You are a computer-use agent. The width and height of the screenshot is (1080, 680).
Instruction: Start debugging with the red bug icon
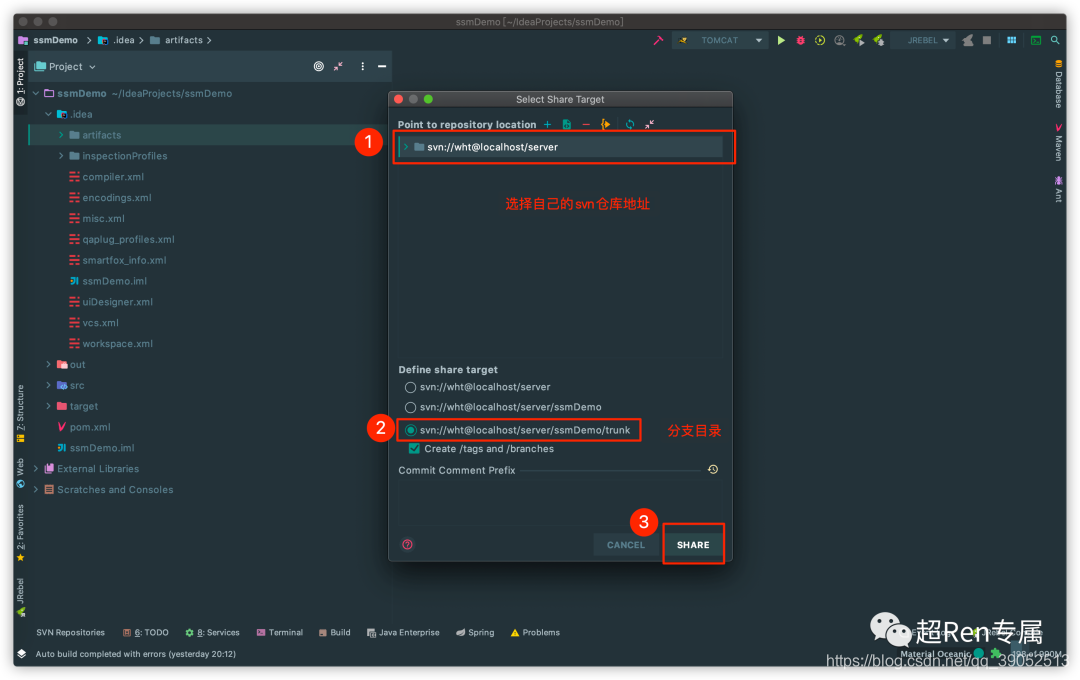coord(800,41)
